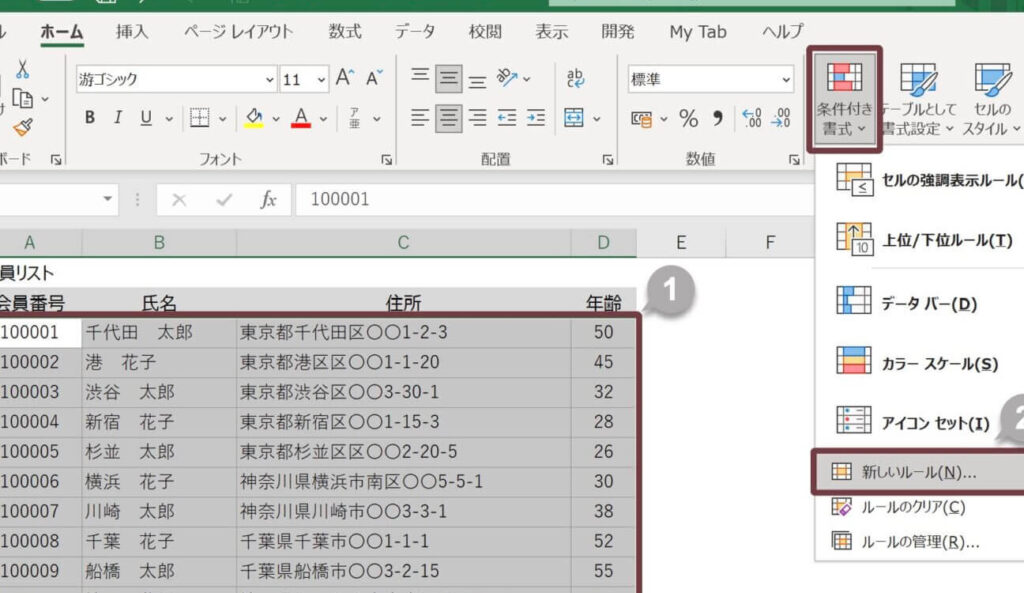Click the wrap text icon

(576, 79)
